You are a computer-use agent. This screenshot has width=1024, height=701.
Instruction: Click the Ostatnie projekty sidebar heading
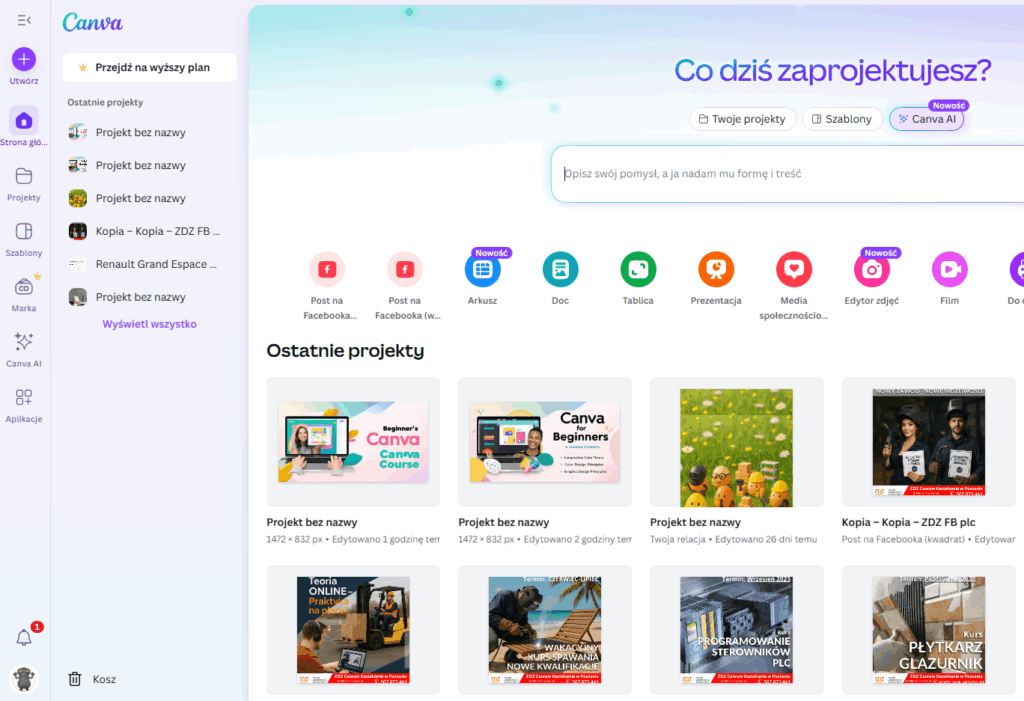click(105, 103)
